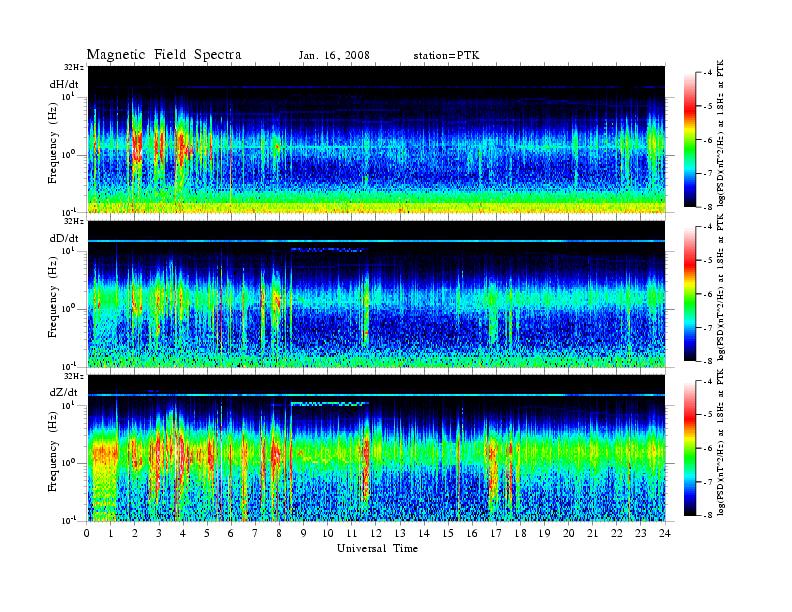Click the 'dD/dt' panel label
This screenshot has width=792, height=612.
point(64,238)
